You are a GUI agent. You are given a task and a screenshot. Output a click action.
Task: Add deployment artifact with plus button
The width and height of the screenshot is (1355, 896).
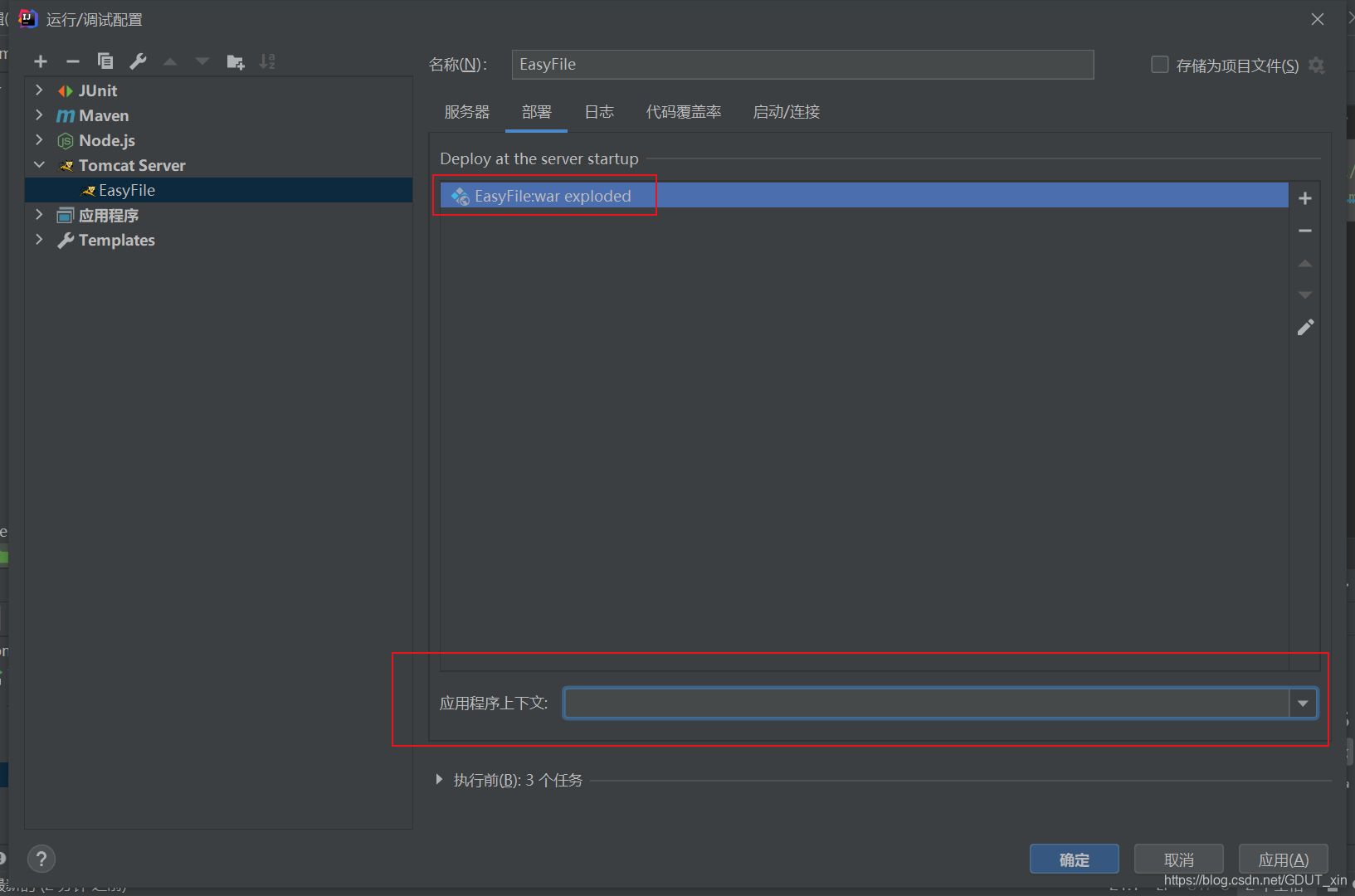[x=1305, y=198]
